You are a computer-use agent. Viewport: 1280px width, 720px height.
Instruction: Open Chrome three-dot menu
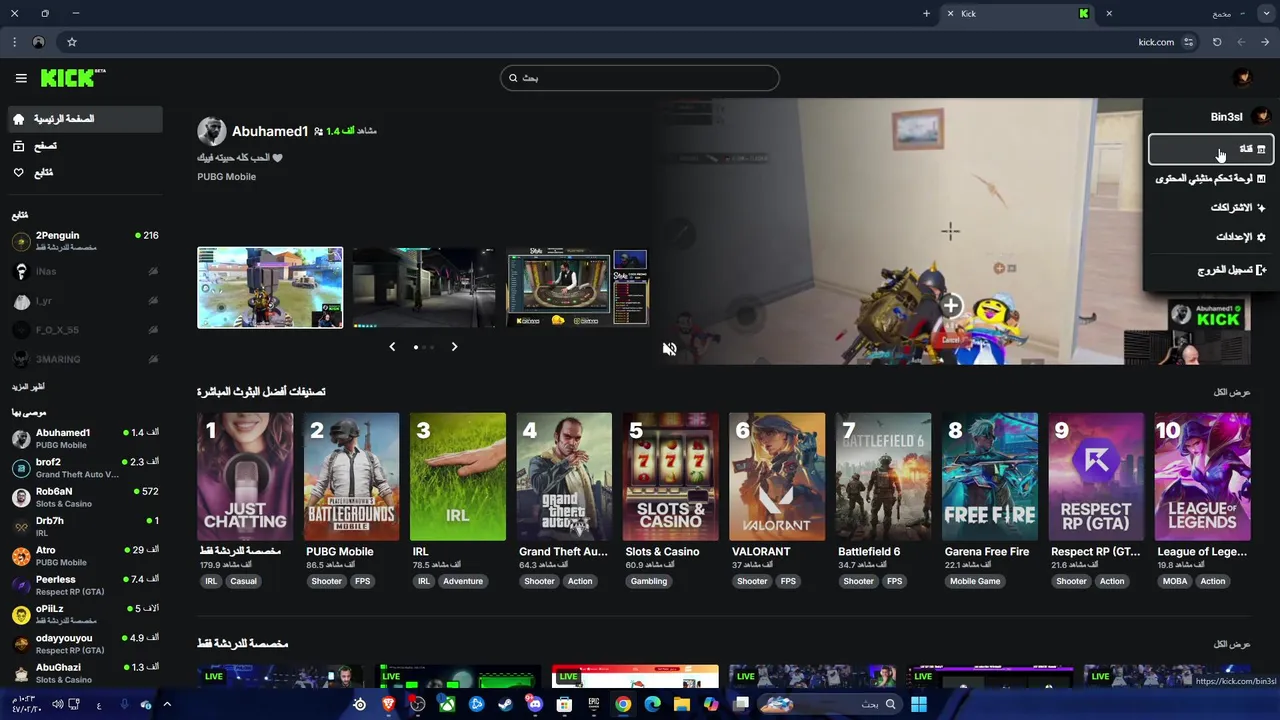[x=14, y=42]
